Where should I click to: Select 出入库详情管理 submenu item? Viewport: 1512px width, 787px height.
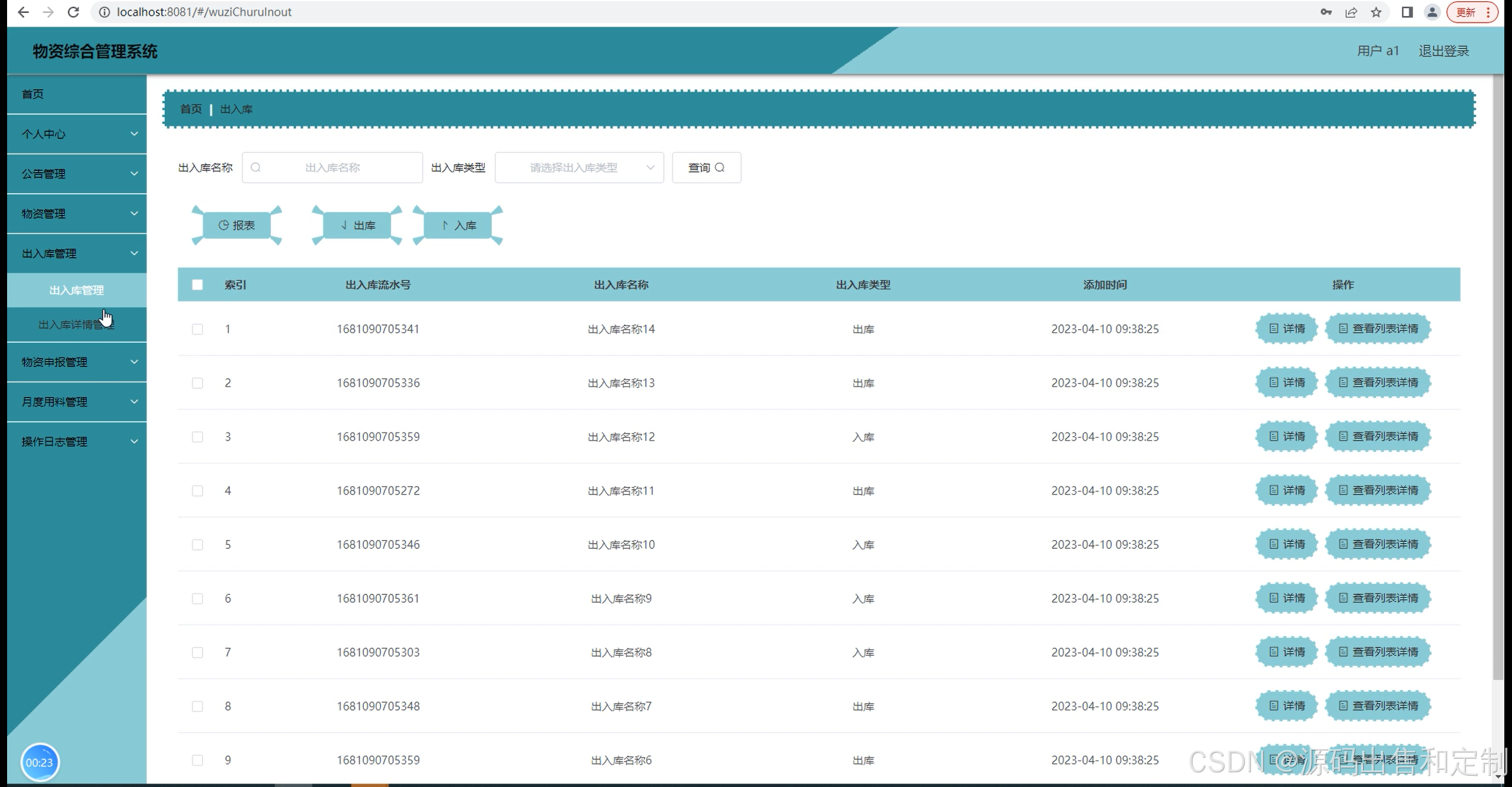76,324
